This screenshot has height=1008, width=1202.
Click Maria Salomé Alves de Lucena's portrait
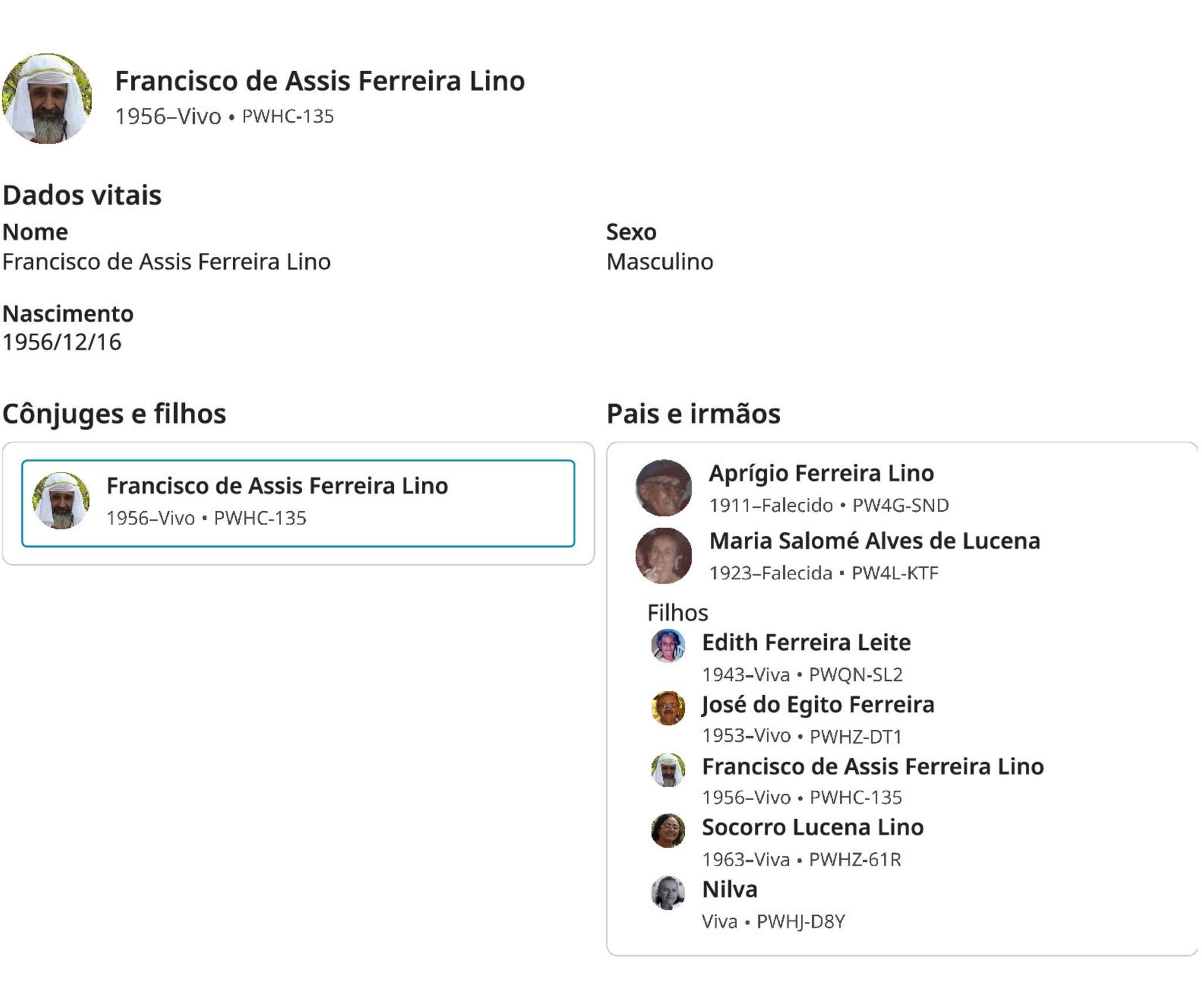click(664, 555)
